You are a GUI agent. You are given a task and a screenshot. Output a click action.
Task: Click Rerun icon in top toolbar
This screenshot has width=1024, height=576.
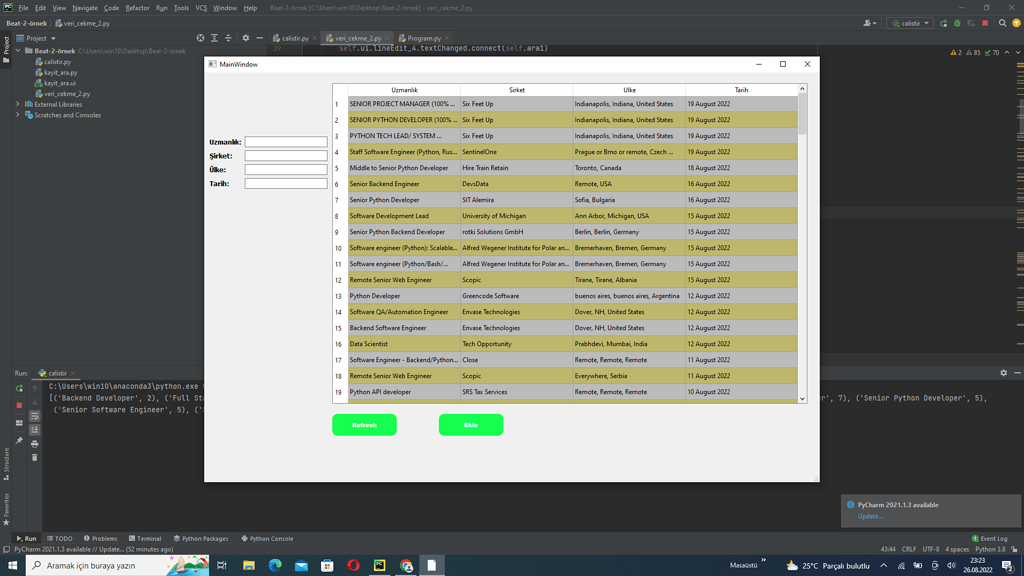coord(944,24)
